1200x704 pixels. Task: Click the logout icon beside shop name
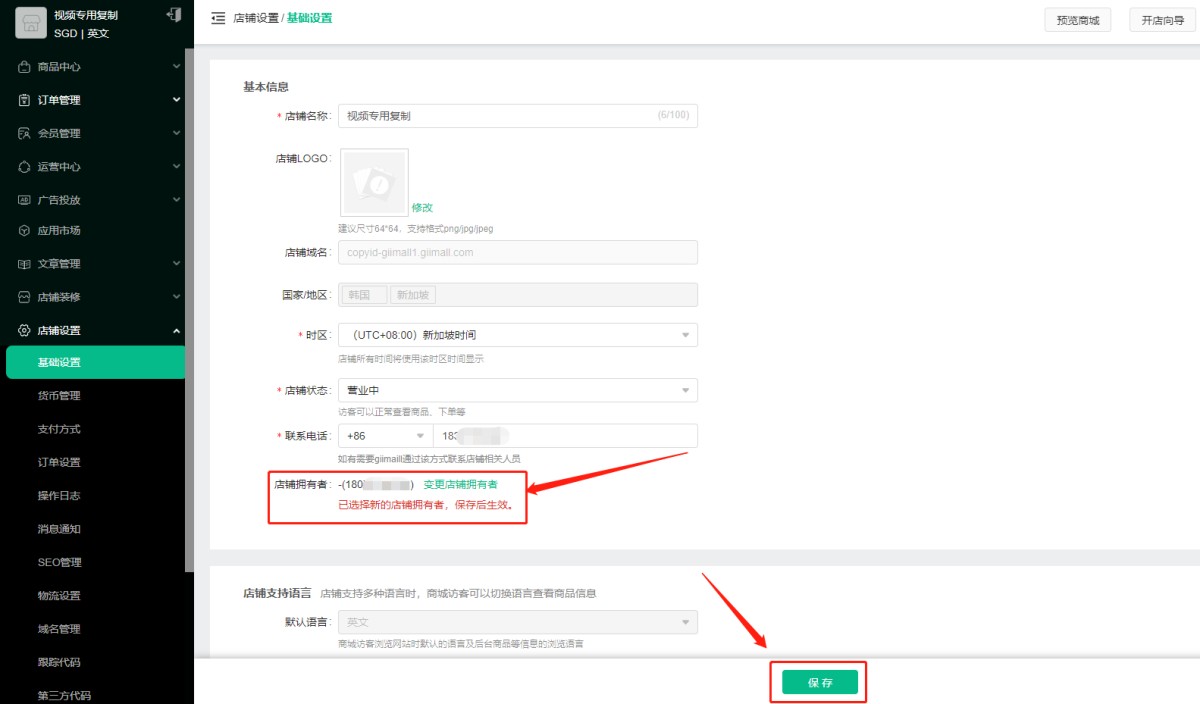point(175,15)
